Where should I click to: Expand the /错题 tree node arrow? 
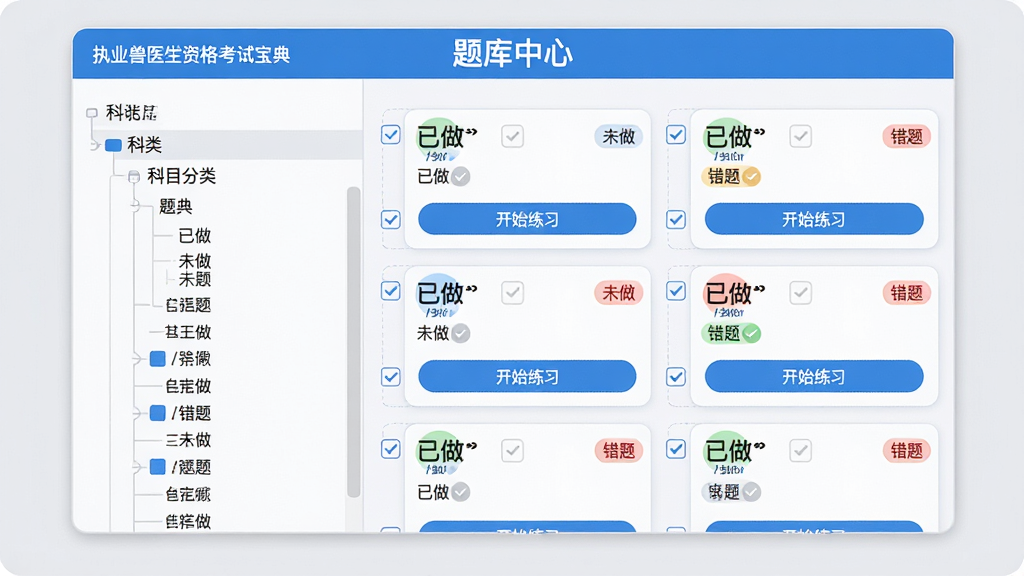(x=136, y=413)
